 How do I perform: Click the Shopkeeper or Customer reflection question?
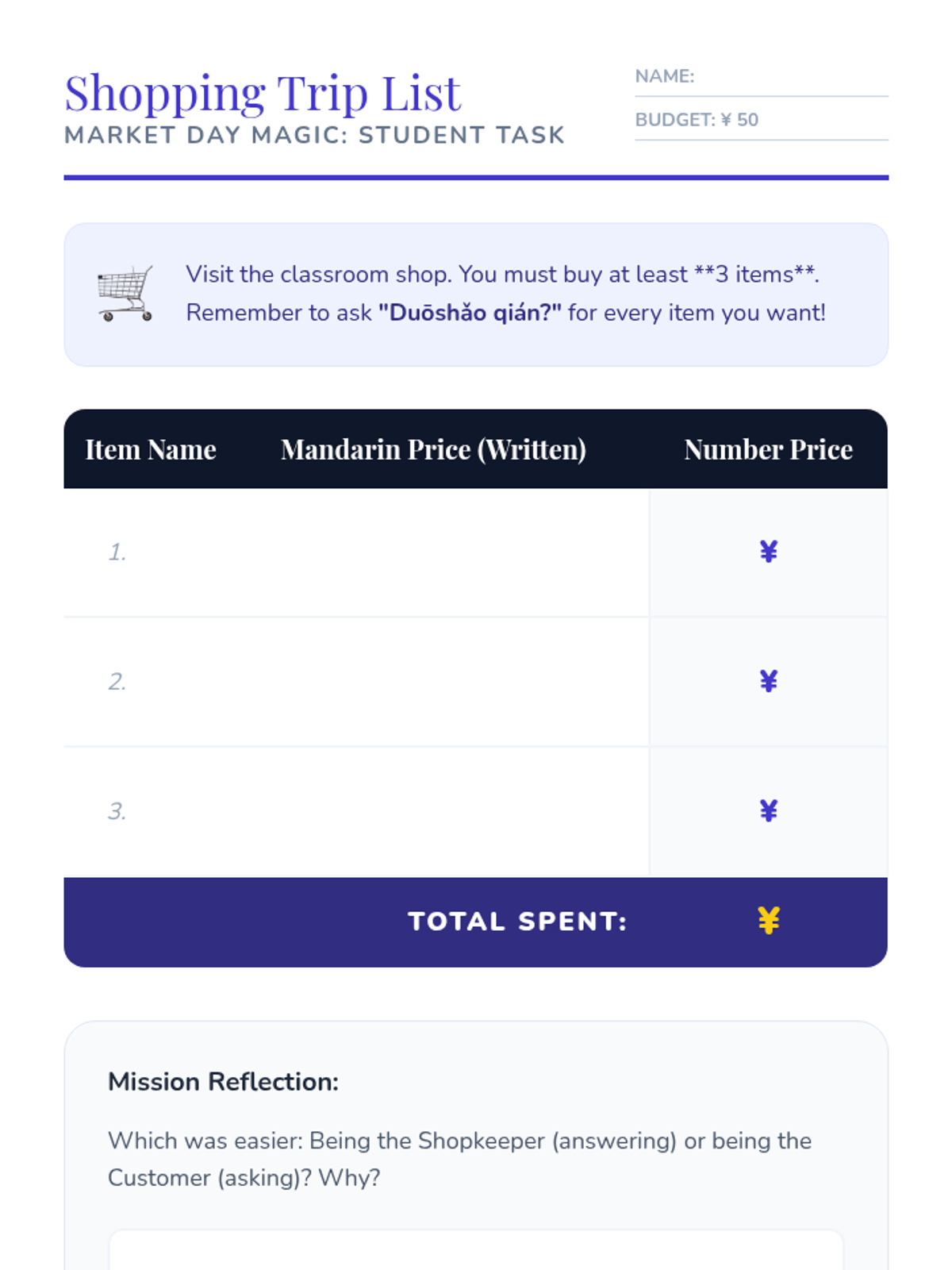(x=459, y=1159)
